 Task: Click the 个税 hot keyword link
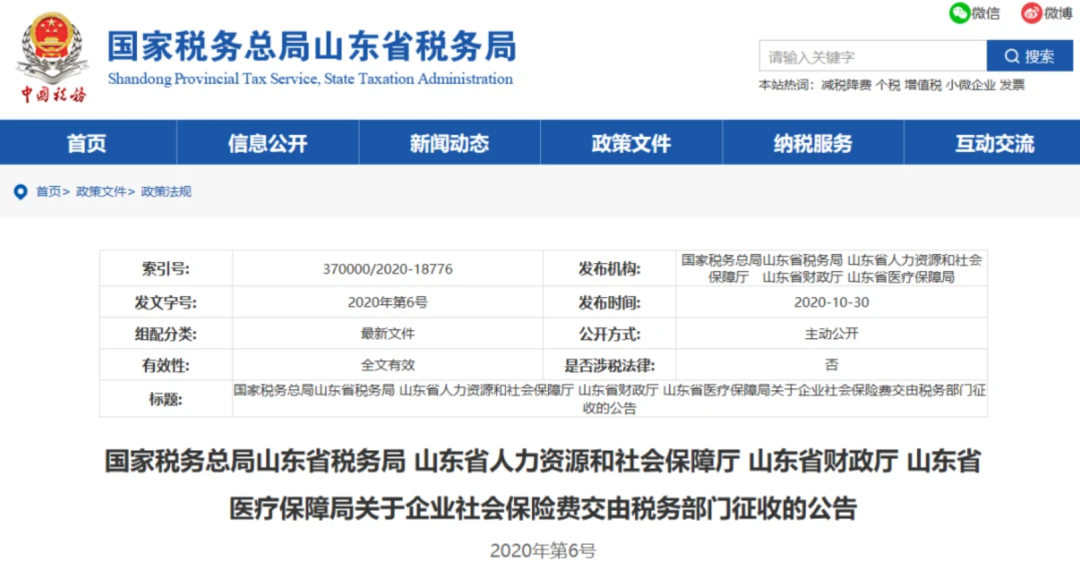888,85
